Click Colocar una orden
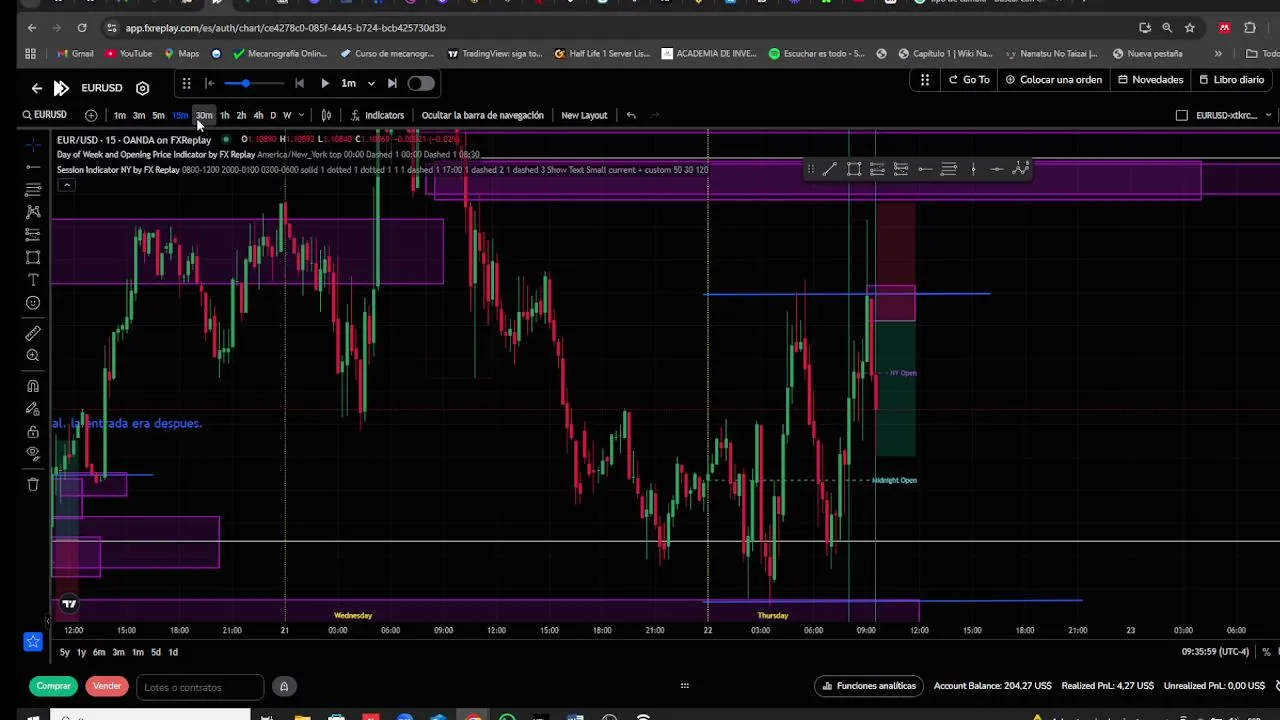Viewport: 1280px width, 720px height. pos(1053,80)
